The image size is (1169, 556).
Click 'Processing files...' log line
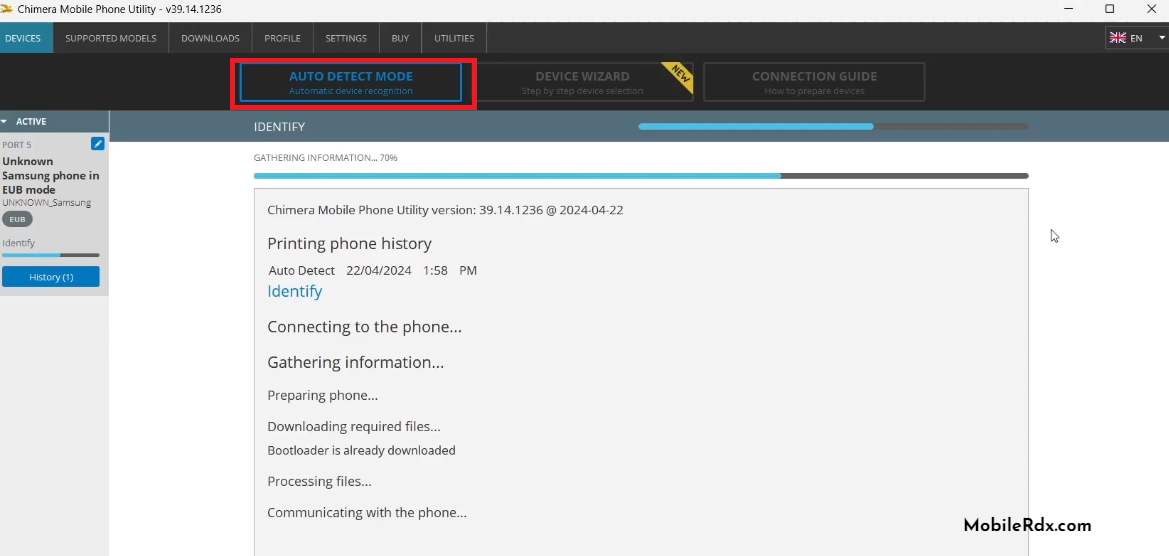[x=319, y=481]
